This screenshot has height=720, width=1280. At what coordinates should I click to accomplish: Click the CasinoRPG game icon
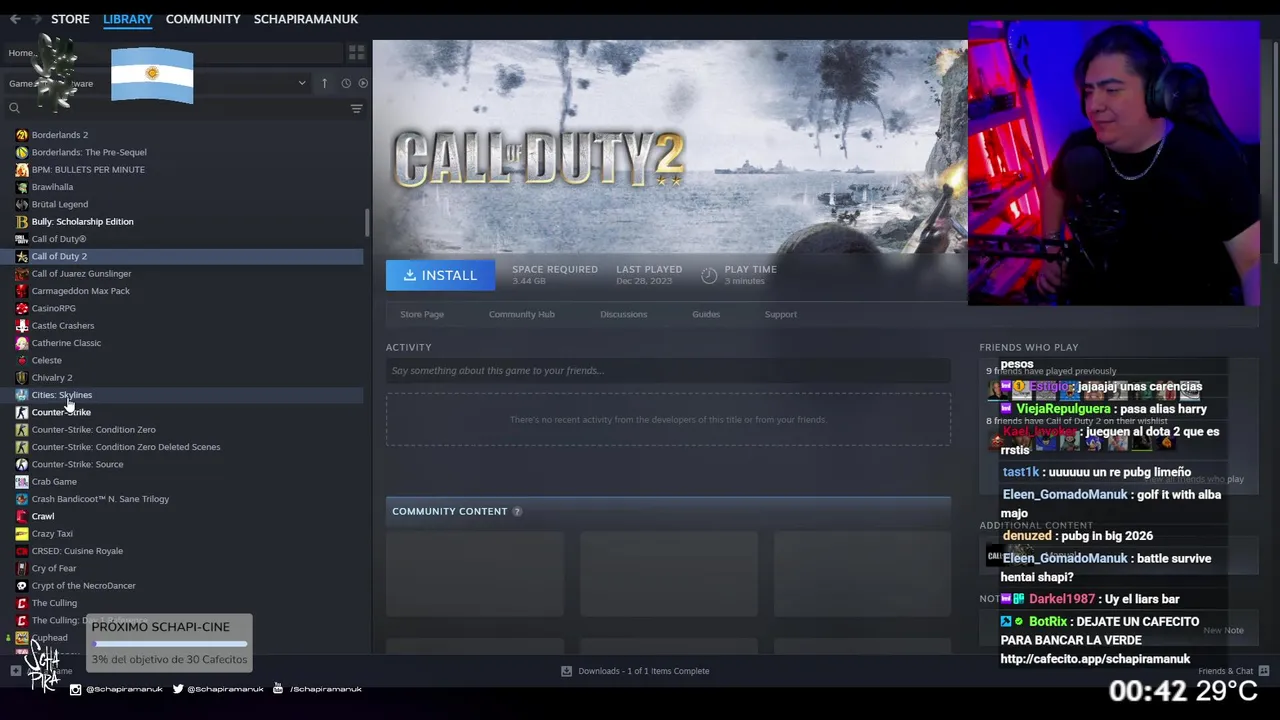coord(22,308)
